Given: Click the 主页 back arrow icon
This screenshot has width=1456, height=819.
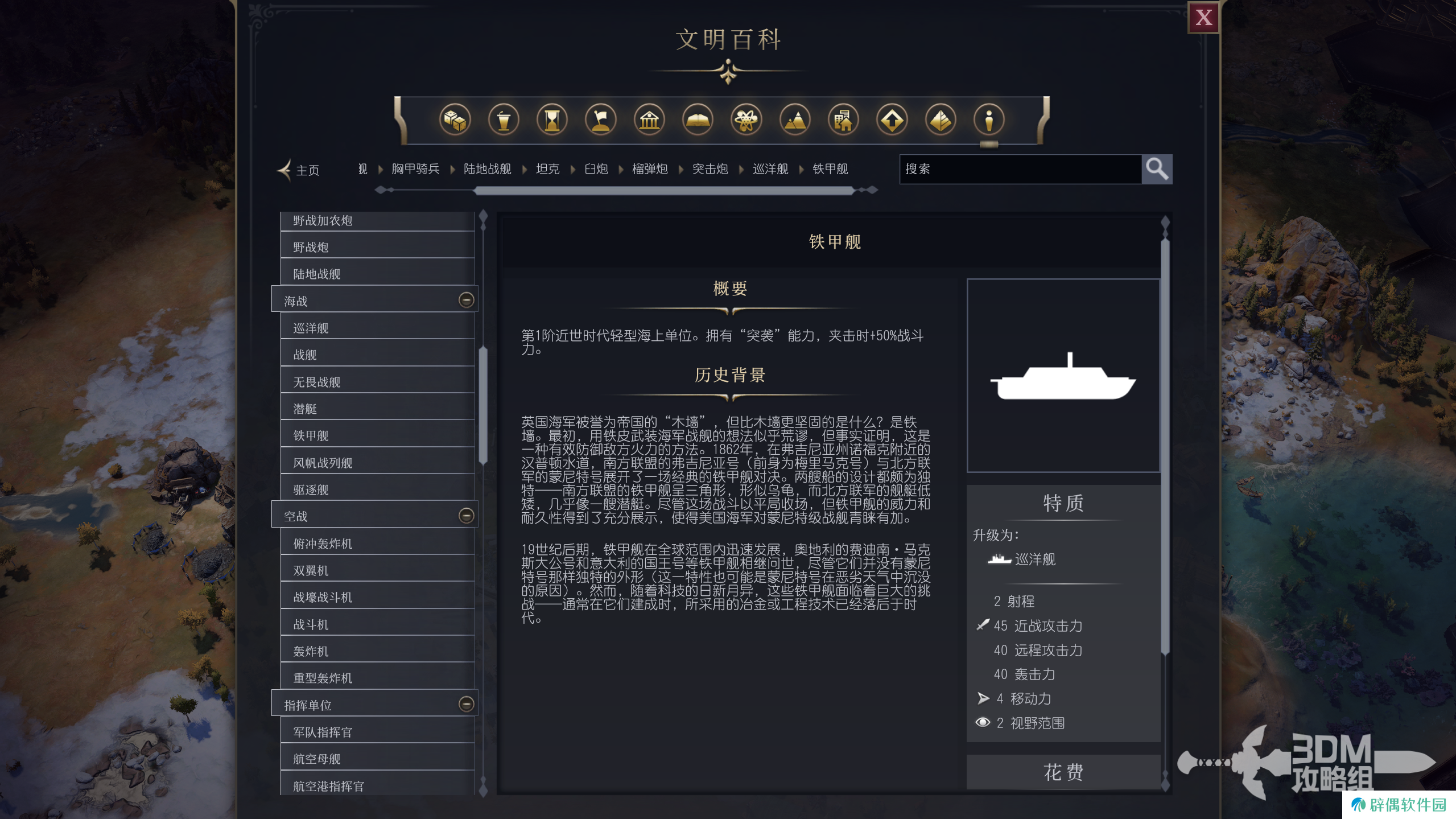Looking at the screenshot, I should pyautogui.click(x=284, y=170).
